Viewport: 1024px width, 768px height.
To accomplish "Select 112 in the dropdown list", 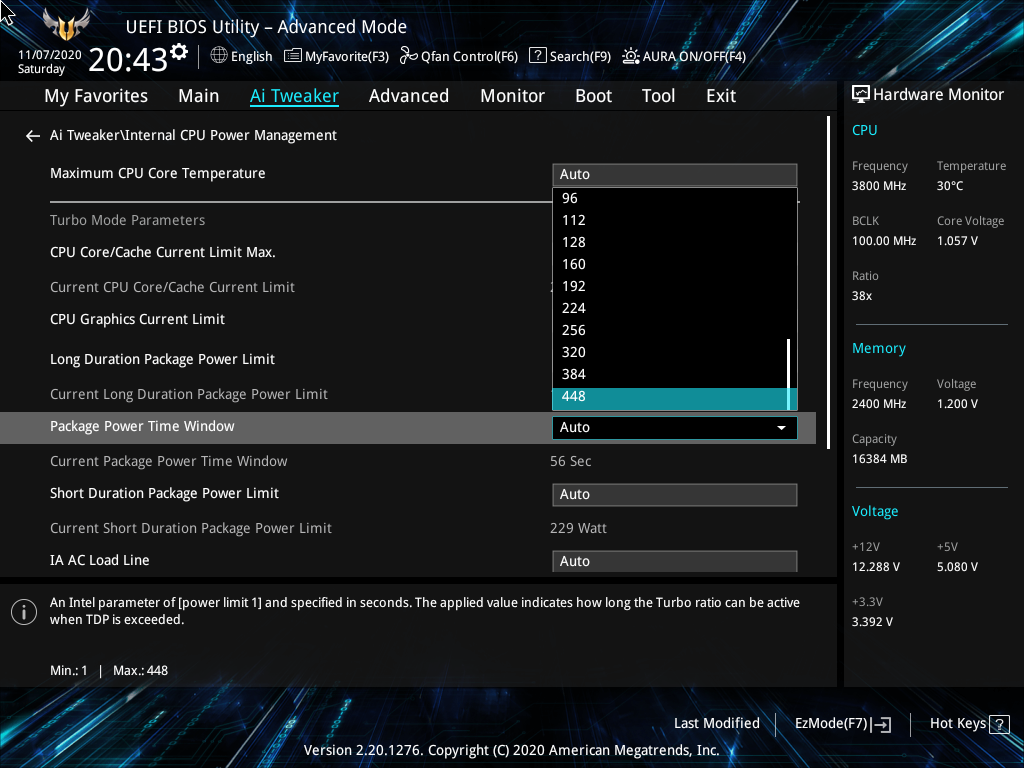I will (x=670, y=221).
